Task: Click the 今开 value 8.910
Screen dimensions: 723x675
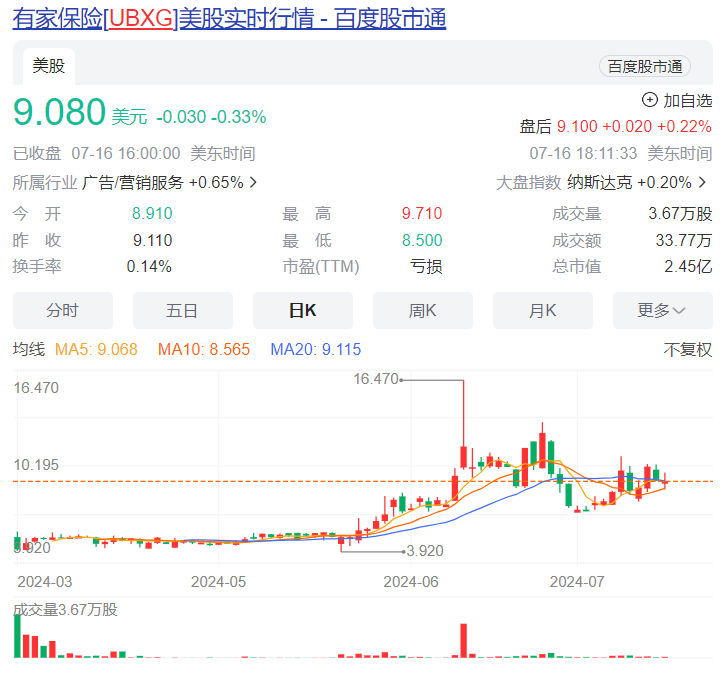Action: pyautogui.click(x=152, y=213)
